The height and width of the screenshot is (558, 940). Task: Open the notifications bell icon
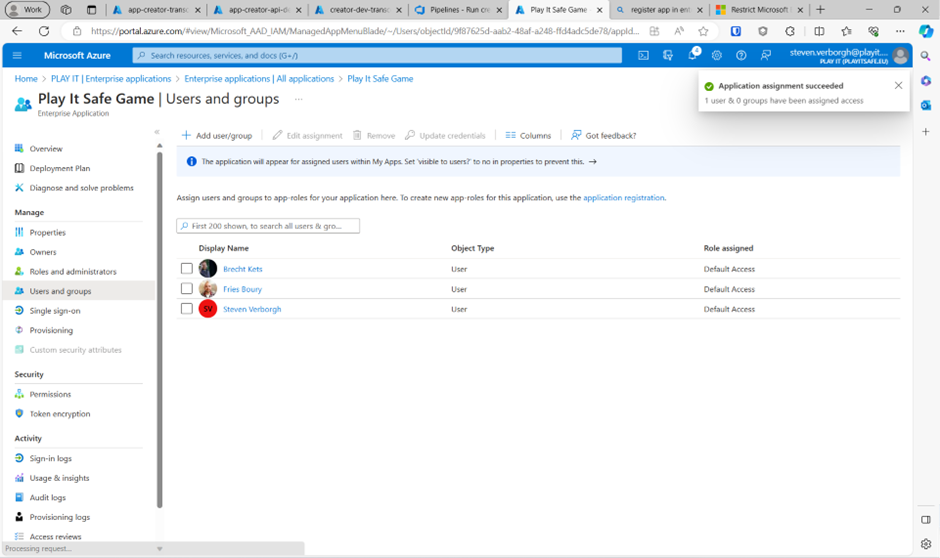tap(692, 56)
